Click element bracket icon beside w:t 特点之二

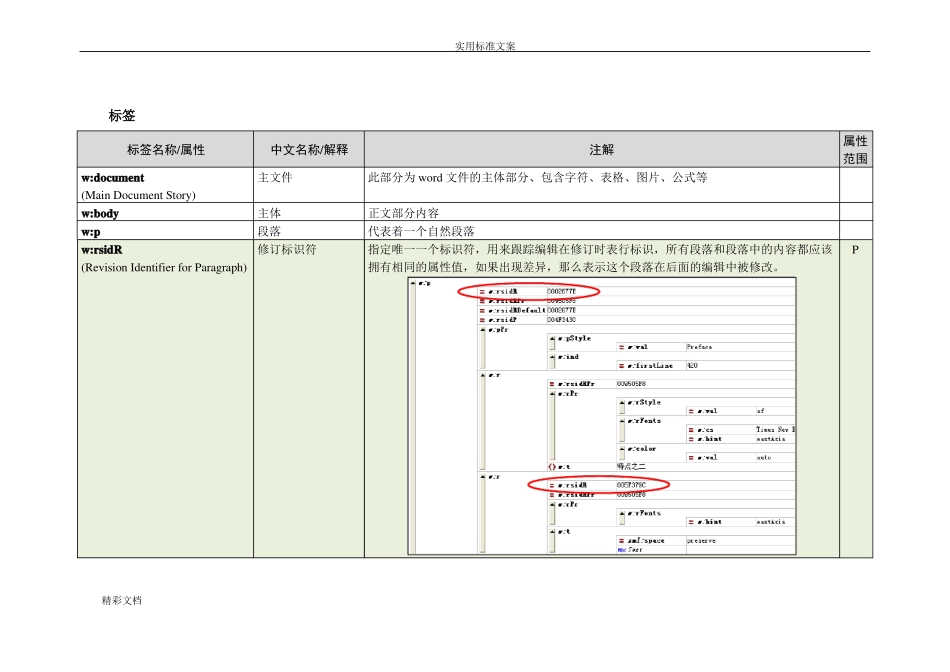coord(552,467)
